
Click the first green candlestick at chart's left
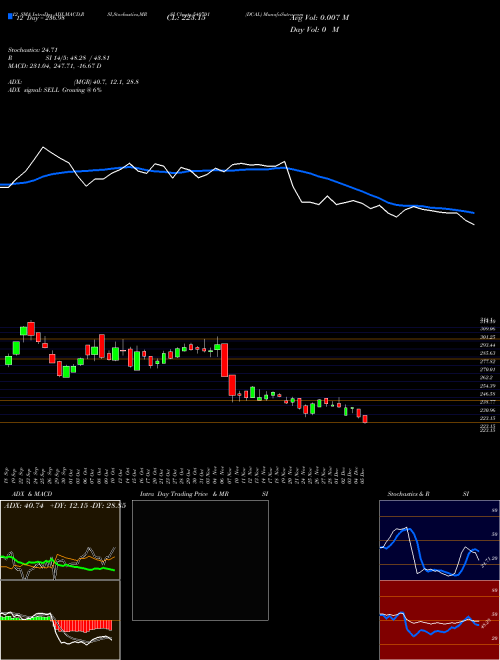point(8,360)
